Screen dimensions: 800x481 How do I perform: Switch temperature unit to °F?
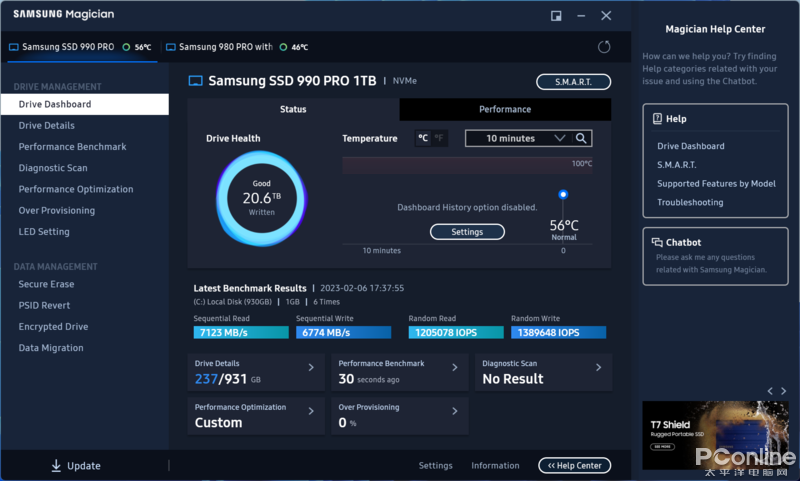click(439, 138)
